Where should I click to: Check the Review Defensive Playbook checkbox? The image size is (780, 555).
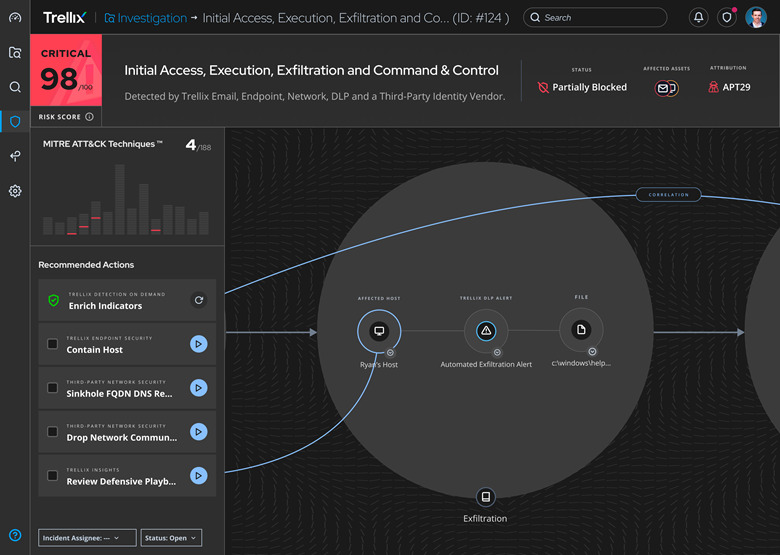coord(52,475)
